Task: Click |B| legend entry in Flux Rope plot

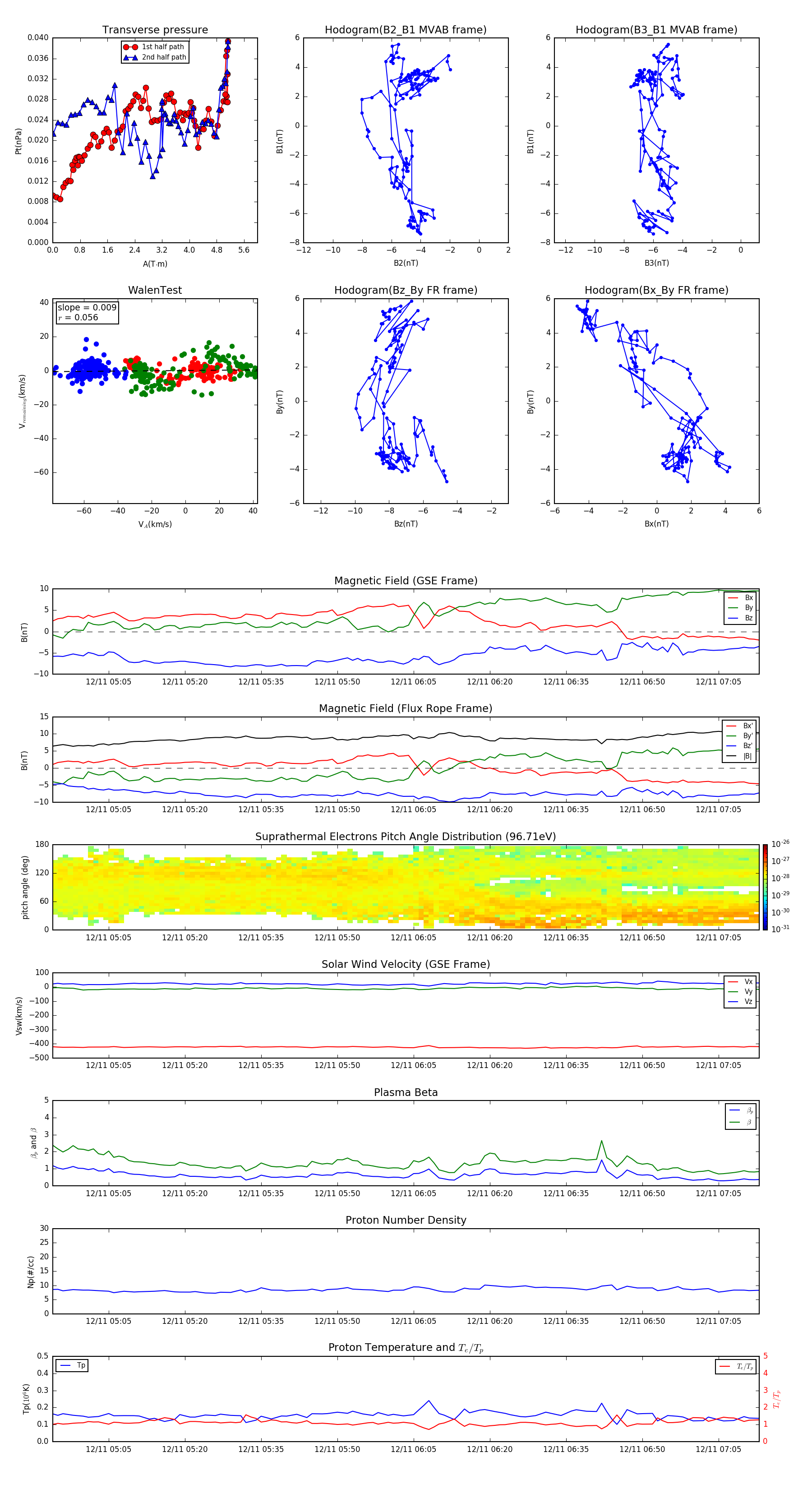Action: click(x=740, y=756)
